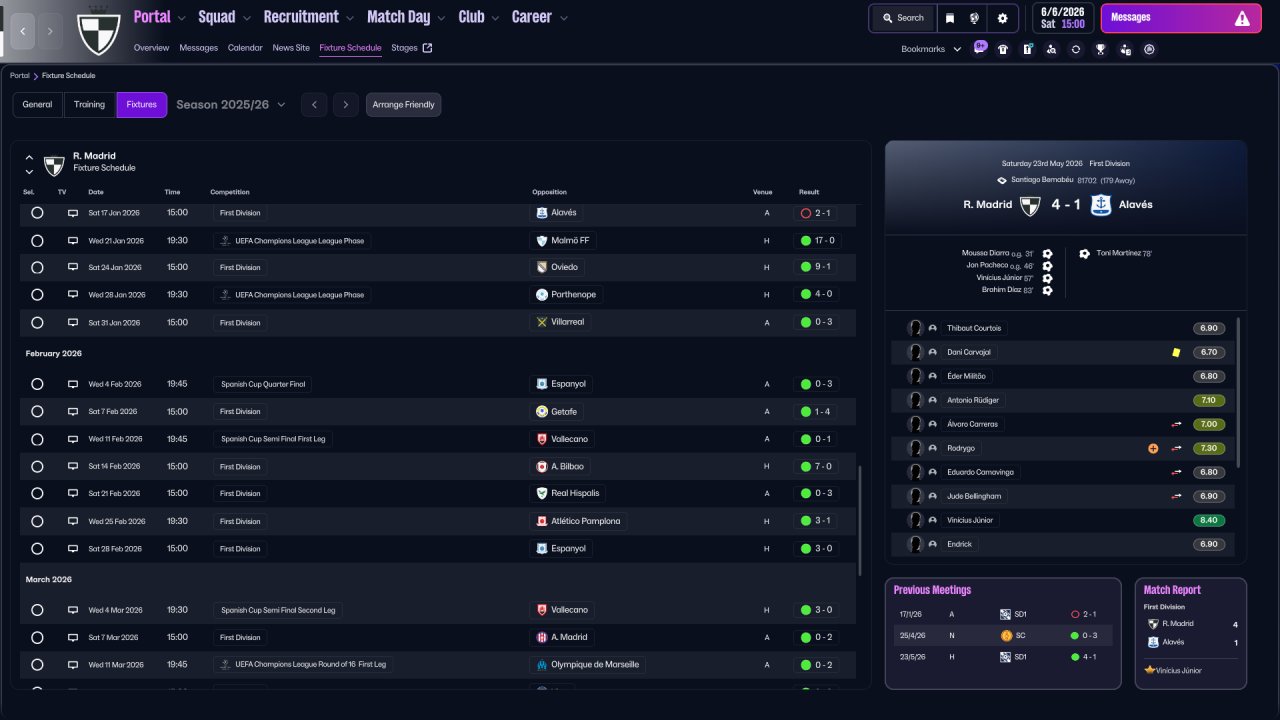1280x720 pixels.
Task: Open the shirt kit shortcut icon
Action: pos(1003,49)
